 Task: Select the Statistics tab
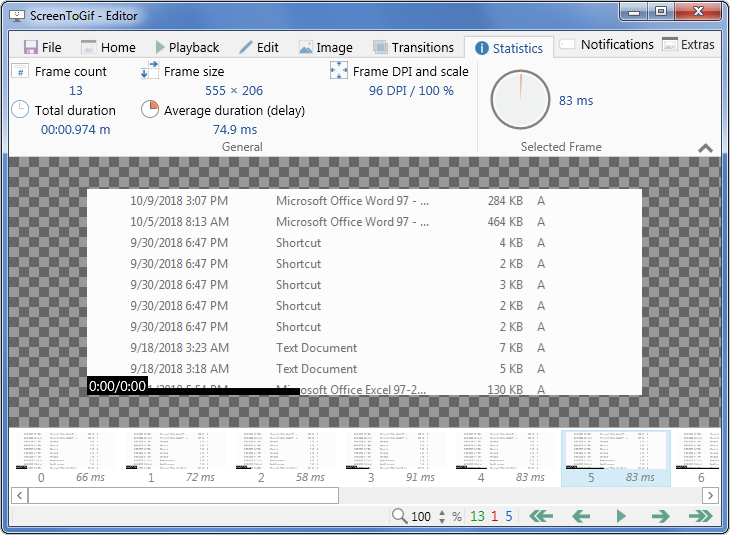pos(509,48)
